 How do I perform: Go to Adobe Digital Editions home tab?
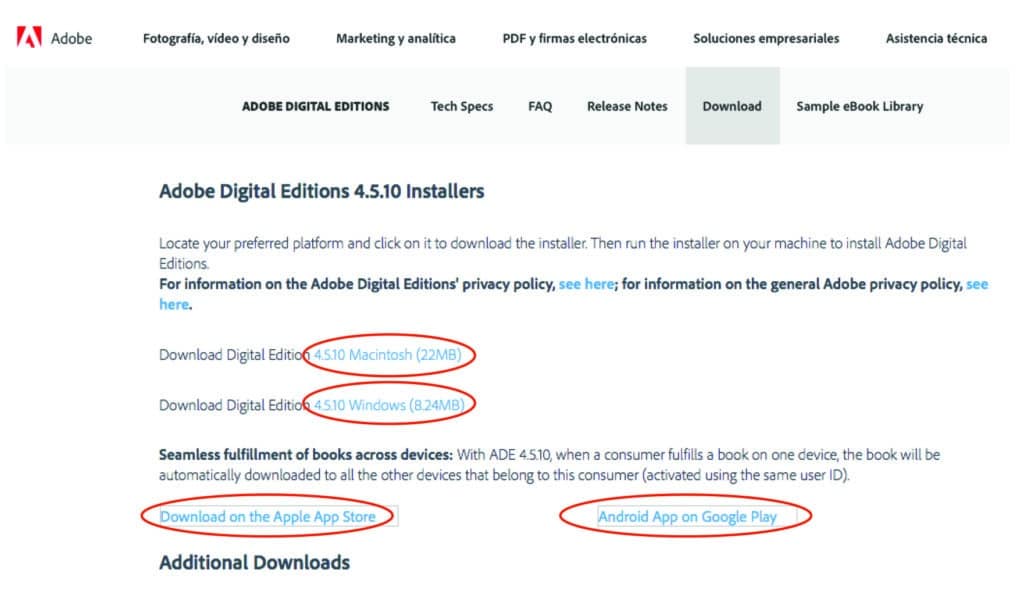click(315, 106)
